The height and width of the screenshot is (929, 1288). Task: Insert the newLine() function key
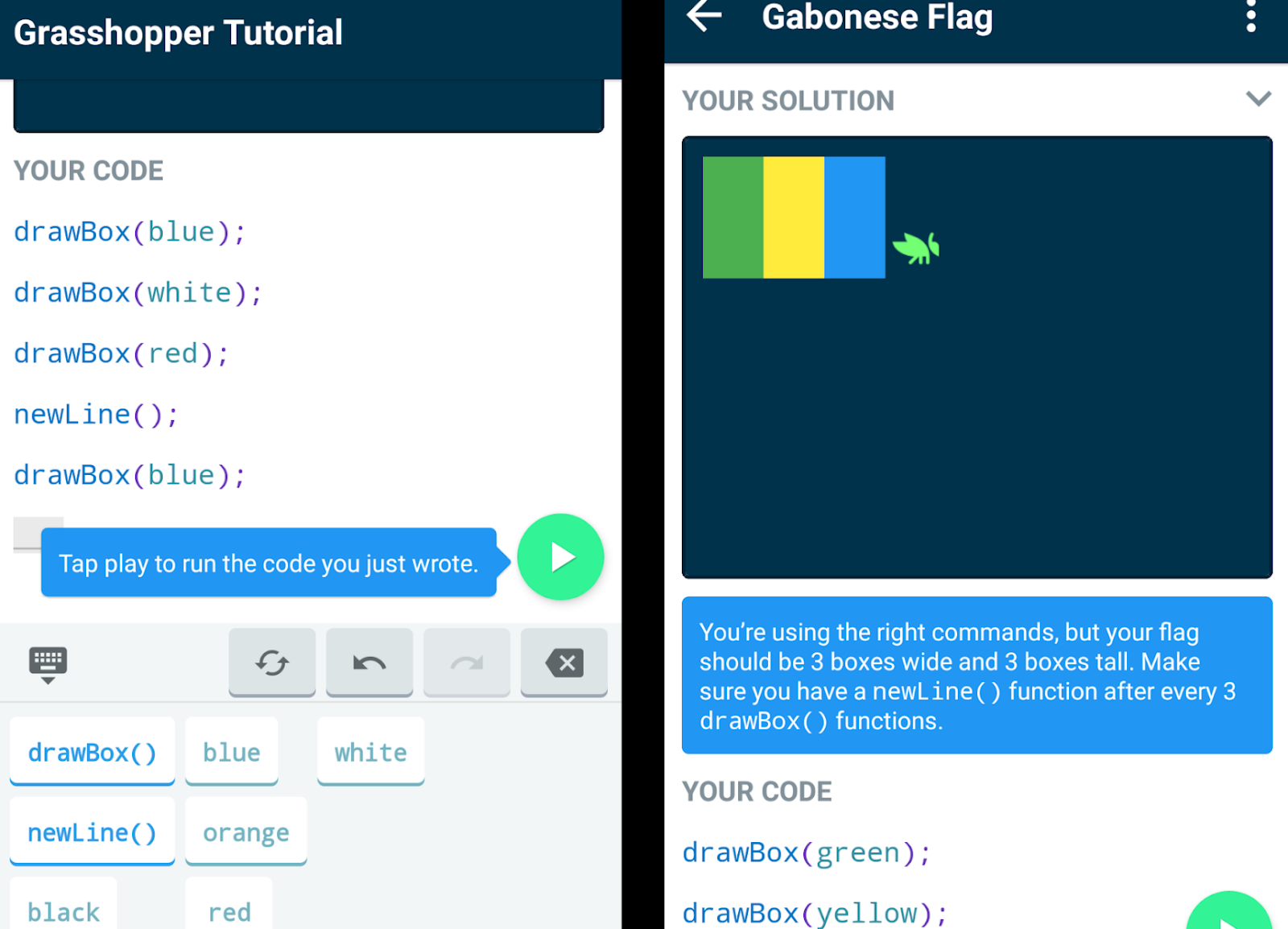(92, 832)
